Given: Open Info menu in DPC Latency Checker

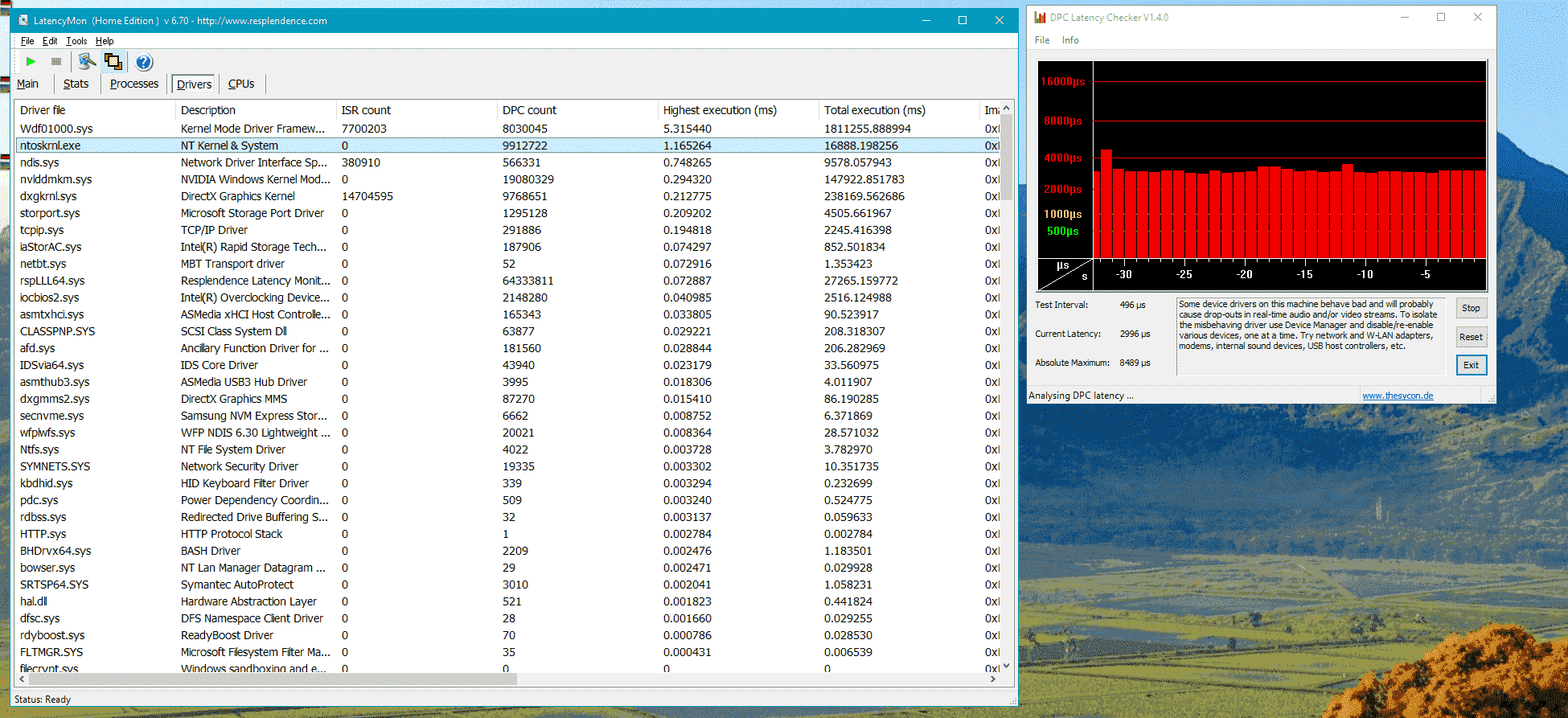Looking at the screenshot, I should tap(1070, 40).
